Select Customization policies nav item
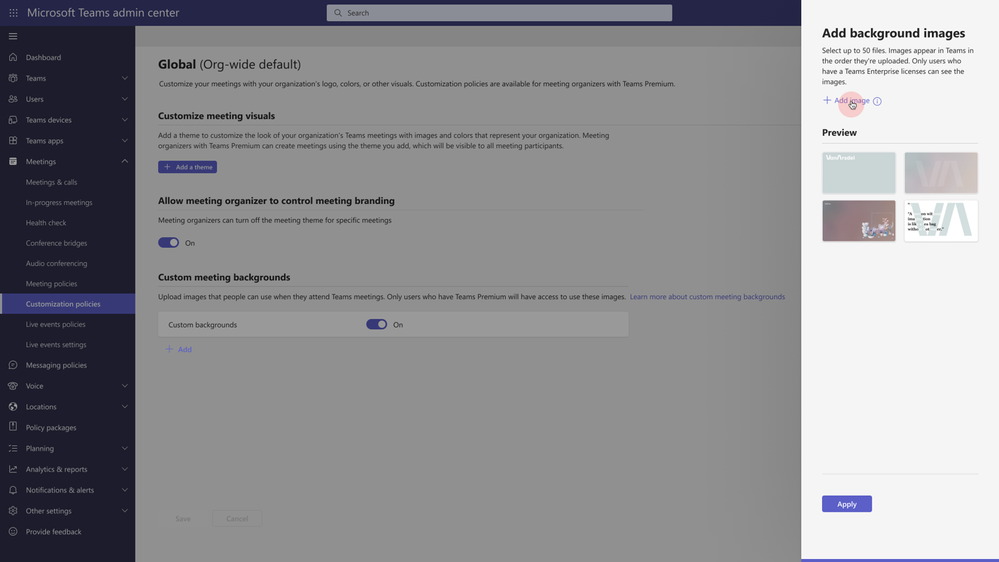This screenshot has height=562, width=999. click(68, 304)
